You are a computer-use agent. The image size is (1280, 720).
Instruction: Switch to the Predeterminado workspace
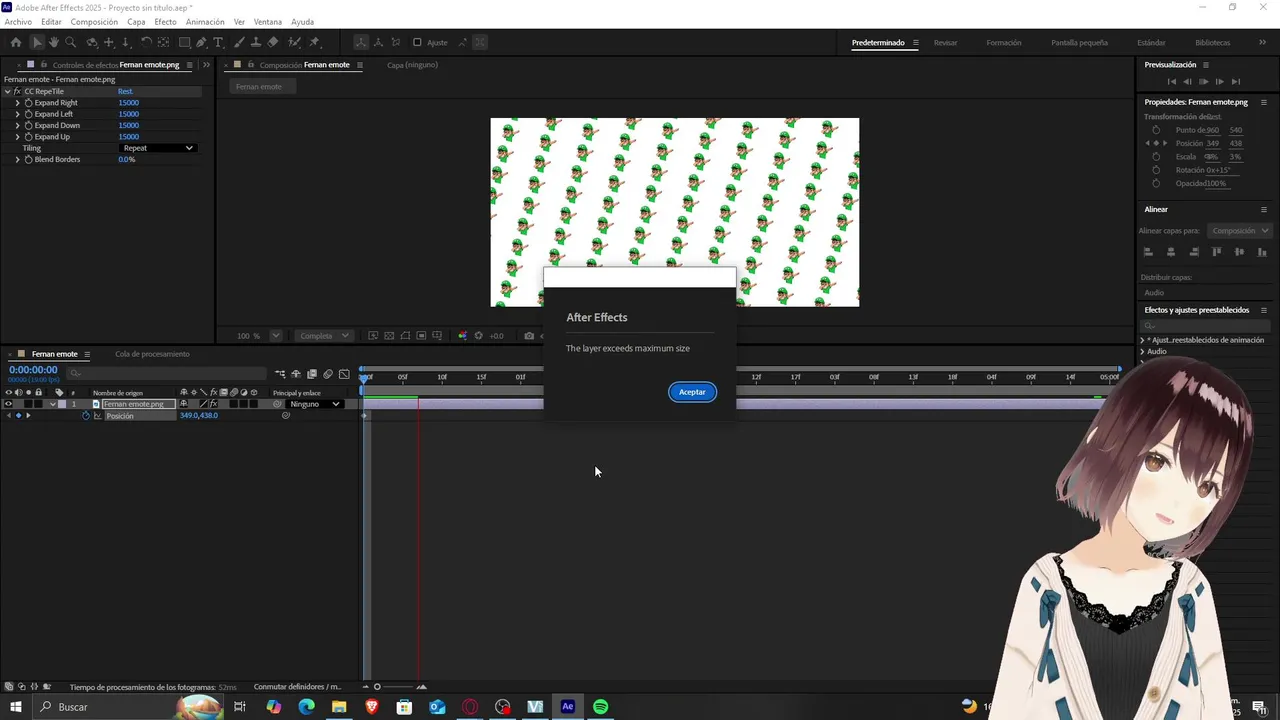(878, 43)
